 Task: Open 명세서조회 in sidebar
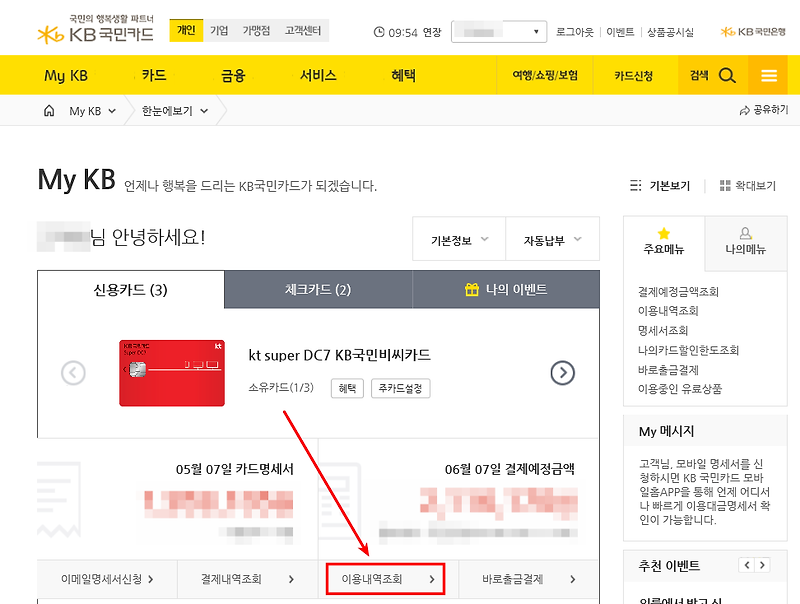pos(663,331)
